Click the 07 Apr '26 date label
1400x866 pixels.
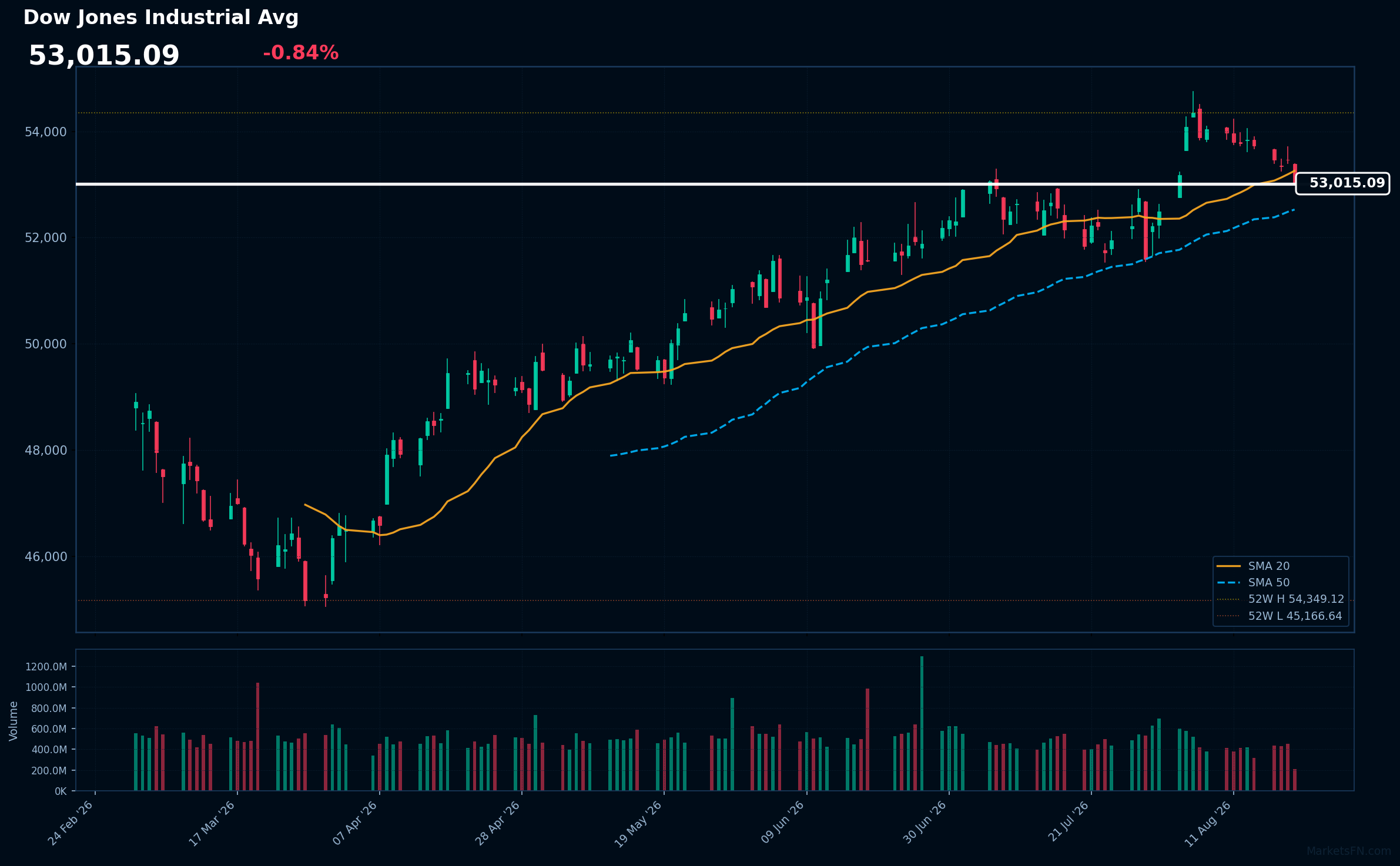click(x=355, y=824)
